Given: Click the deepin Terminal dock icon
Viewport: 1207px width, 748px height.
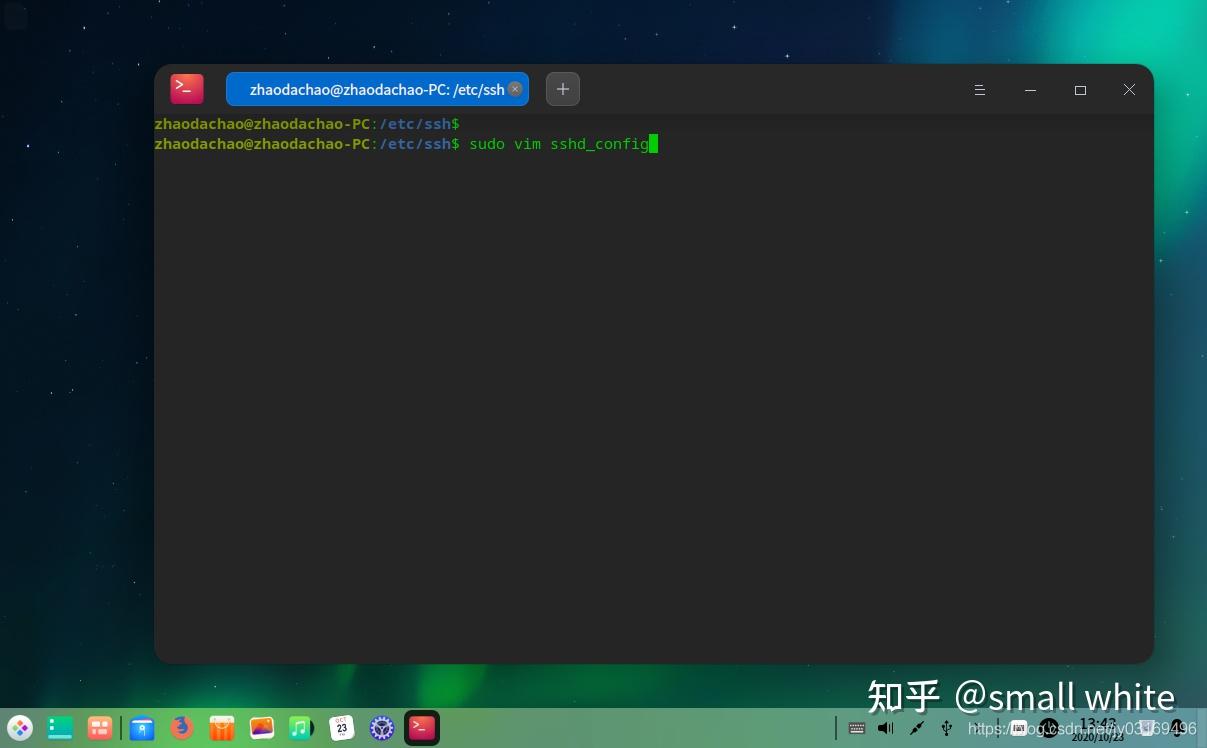Looking at the screenshot, I should [421, 727].
